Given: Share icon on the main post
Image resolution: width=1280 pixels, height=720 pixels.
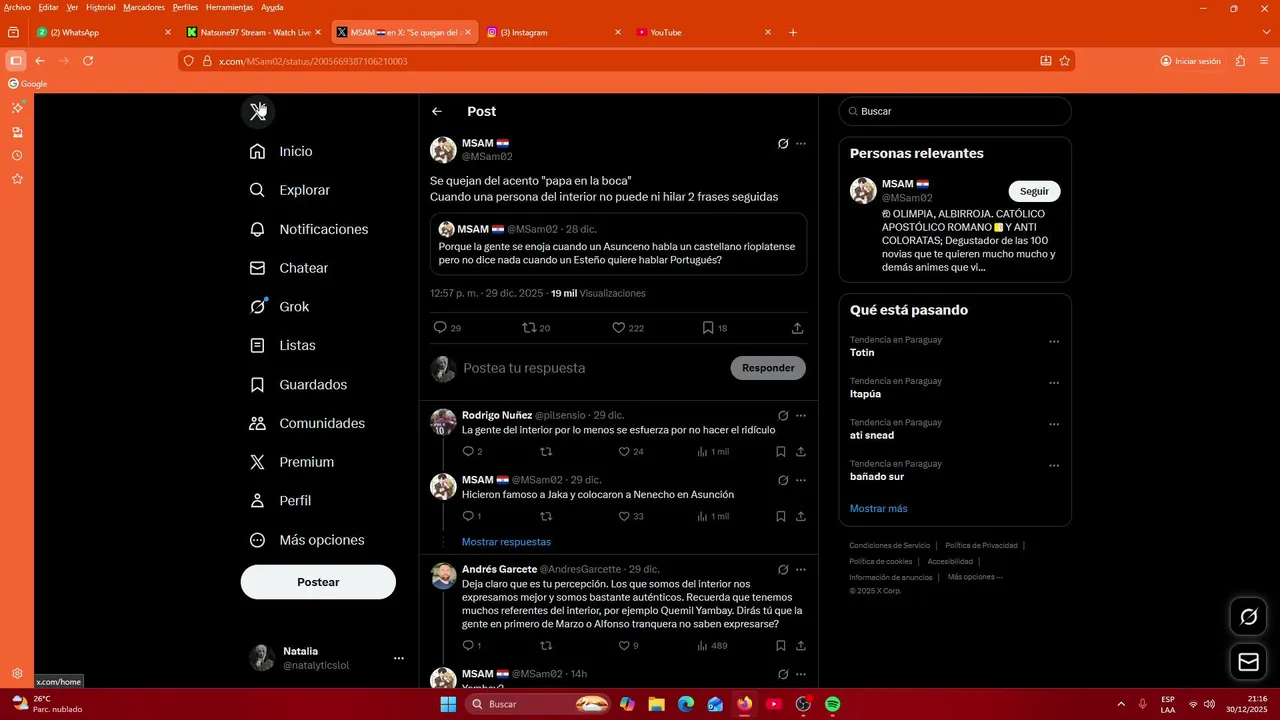Looking at the screenshot, I should [x=797, y=328].
